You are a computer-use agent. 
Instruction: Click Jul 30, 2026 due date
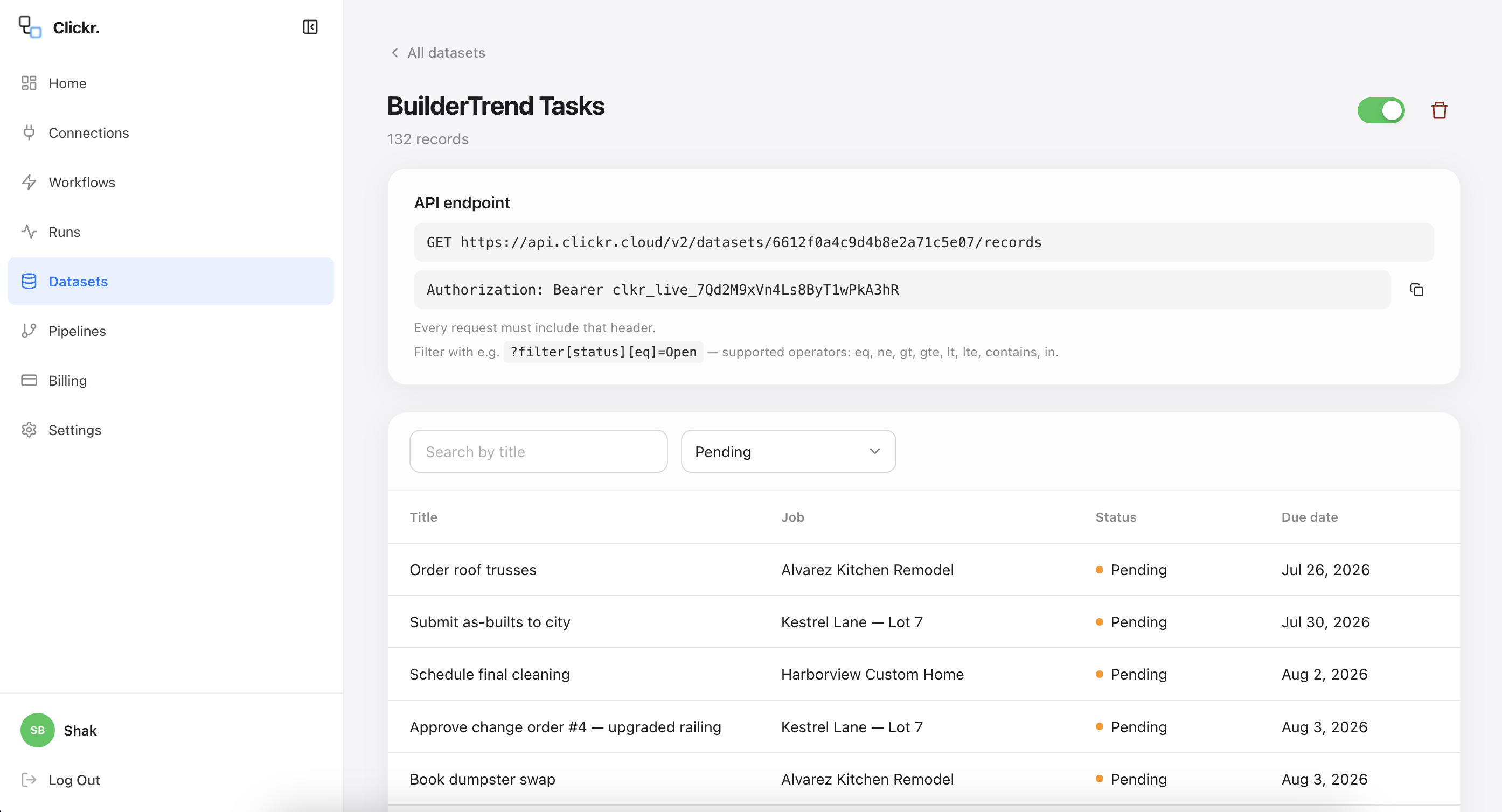click(x=1325, y=622)
